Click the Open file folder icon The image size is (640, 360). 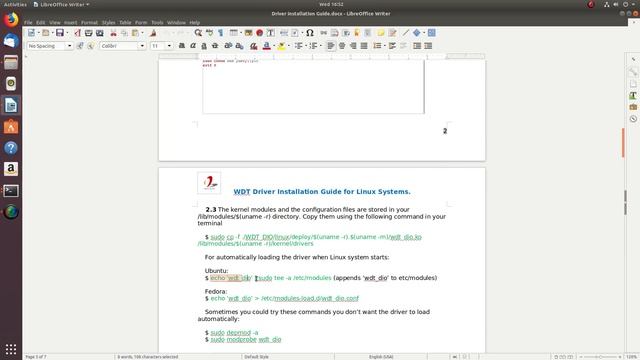[46, 33]
